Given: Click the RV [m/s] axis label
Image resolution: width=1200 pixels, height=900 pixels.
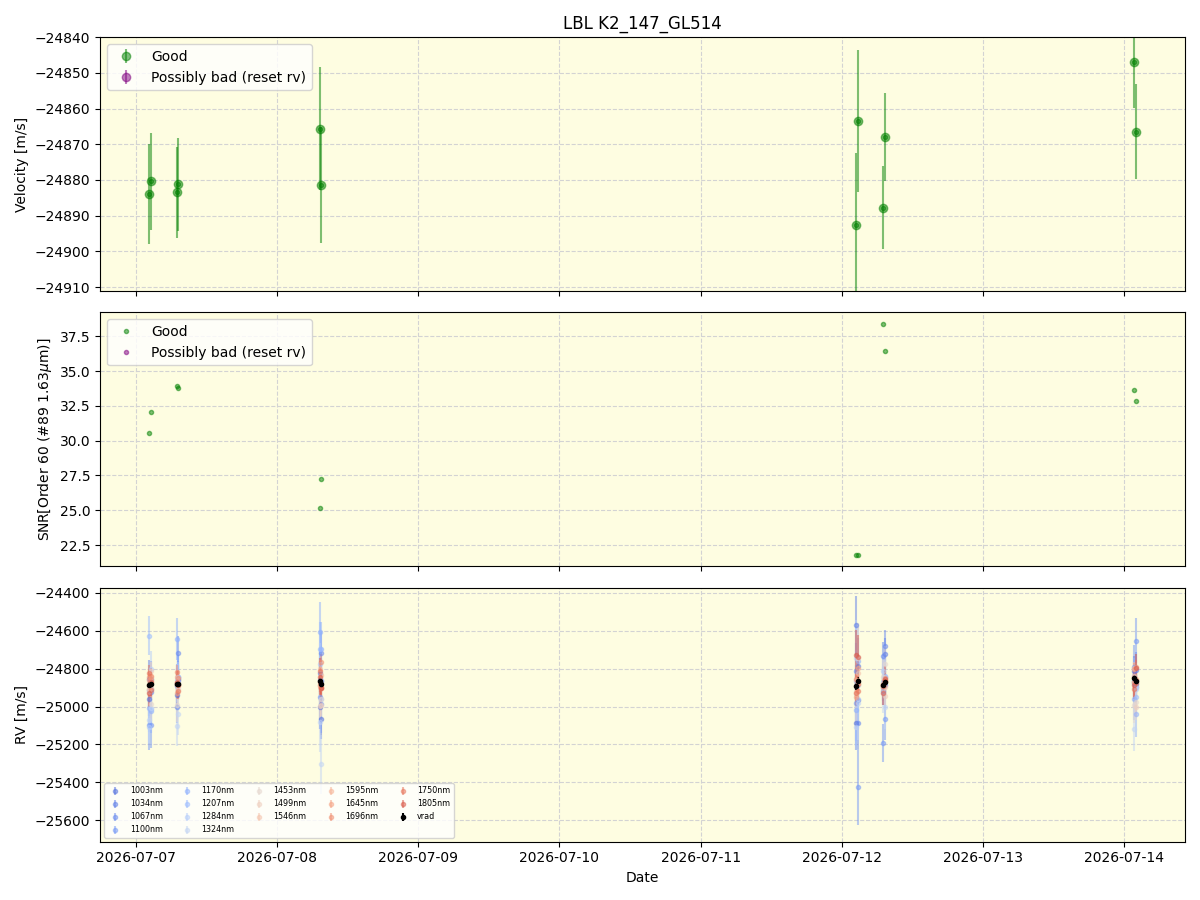Looking at the screenshot, I should [21, 715].
